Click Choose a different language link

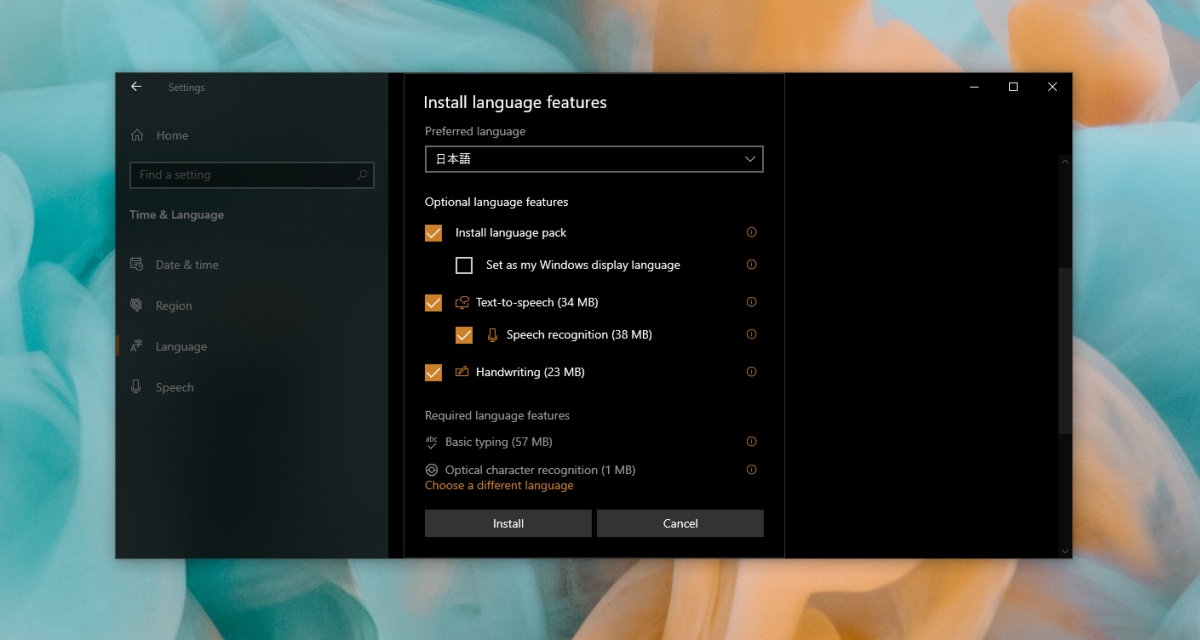tap(499, 485)
